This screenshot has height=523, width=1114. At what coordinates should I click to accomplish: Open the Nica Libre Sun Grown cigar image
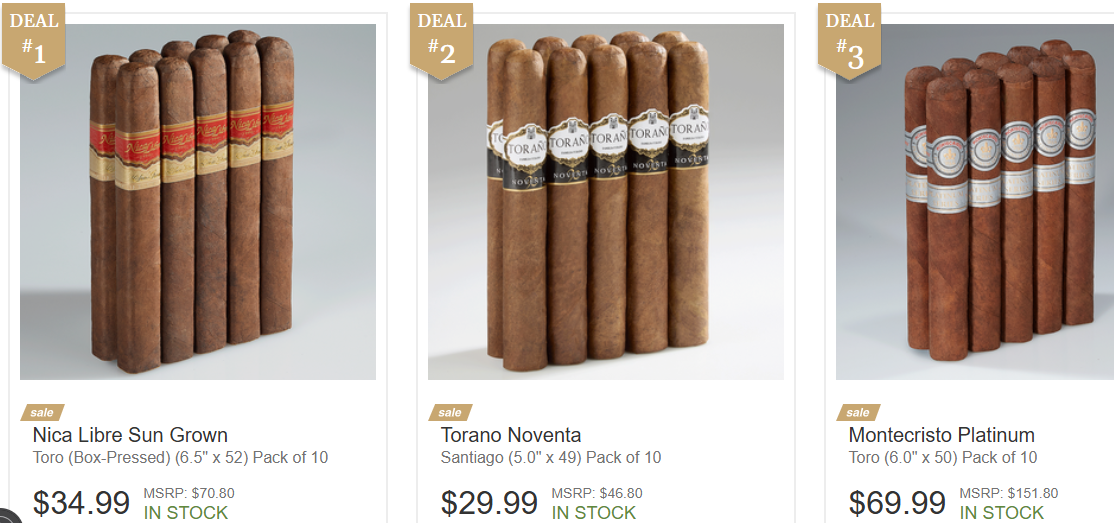(x=198, y=202)
